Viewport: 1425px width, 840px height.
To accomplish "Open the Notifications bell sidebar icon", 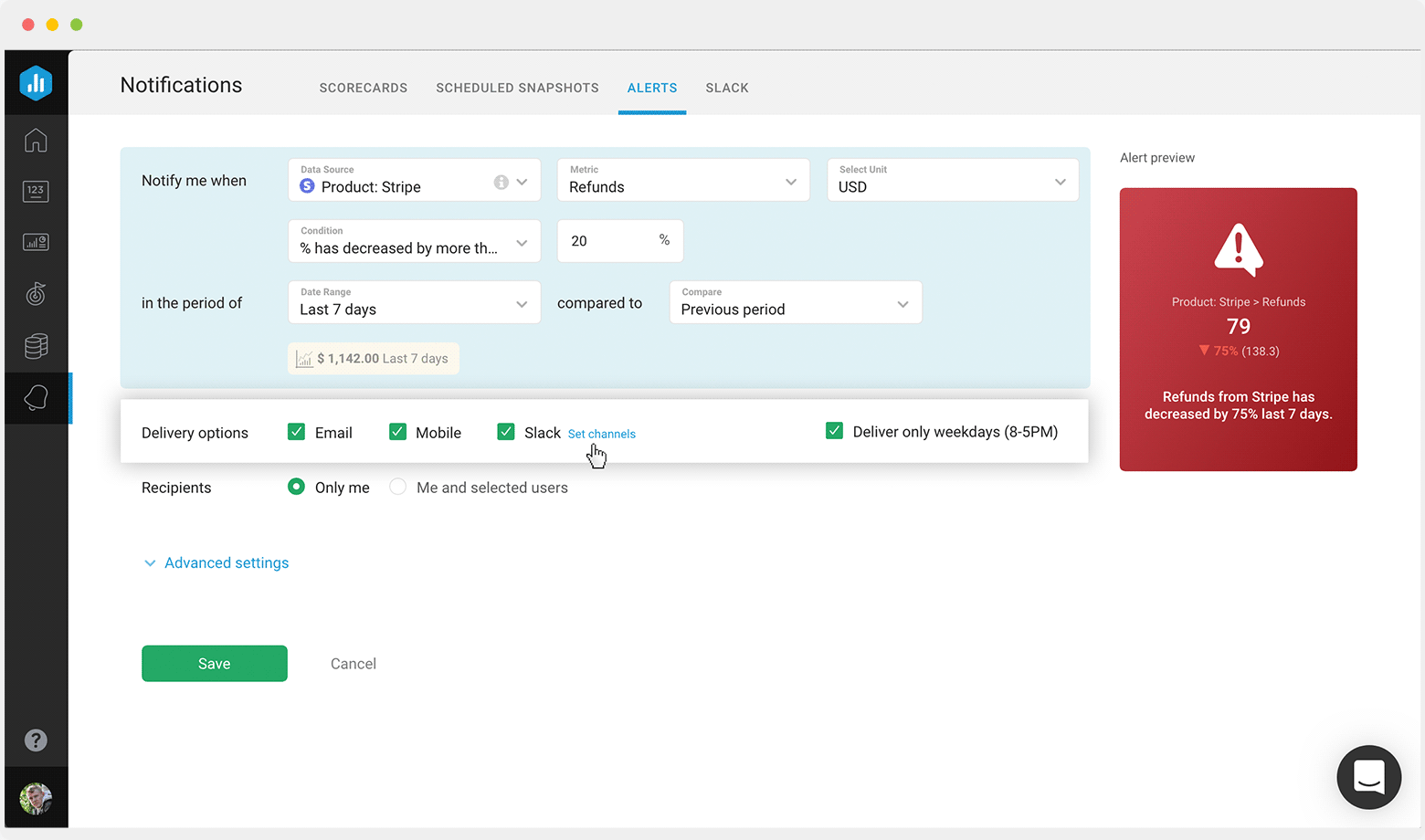I will click(x=36, y=398).
